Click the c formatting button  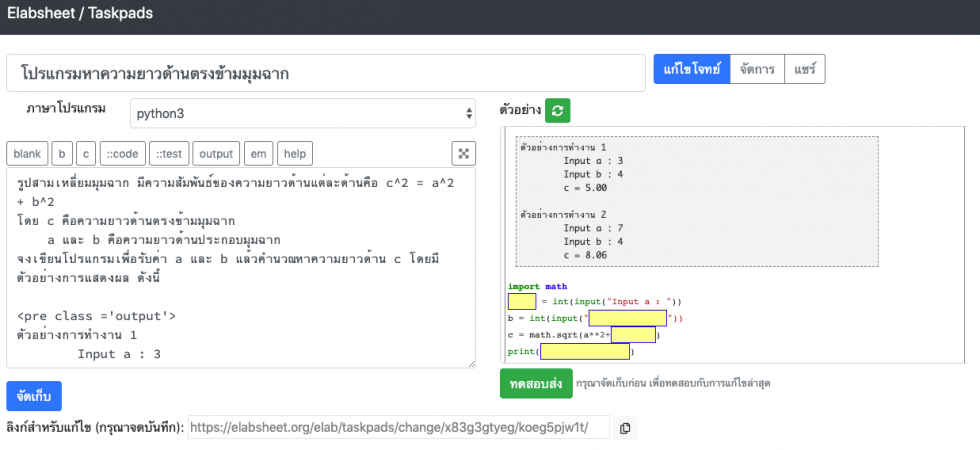[x=86, y=153]
